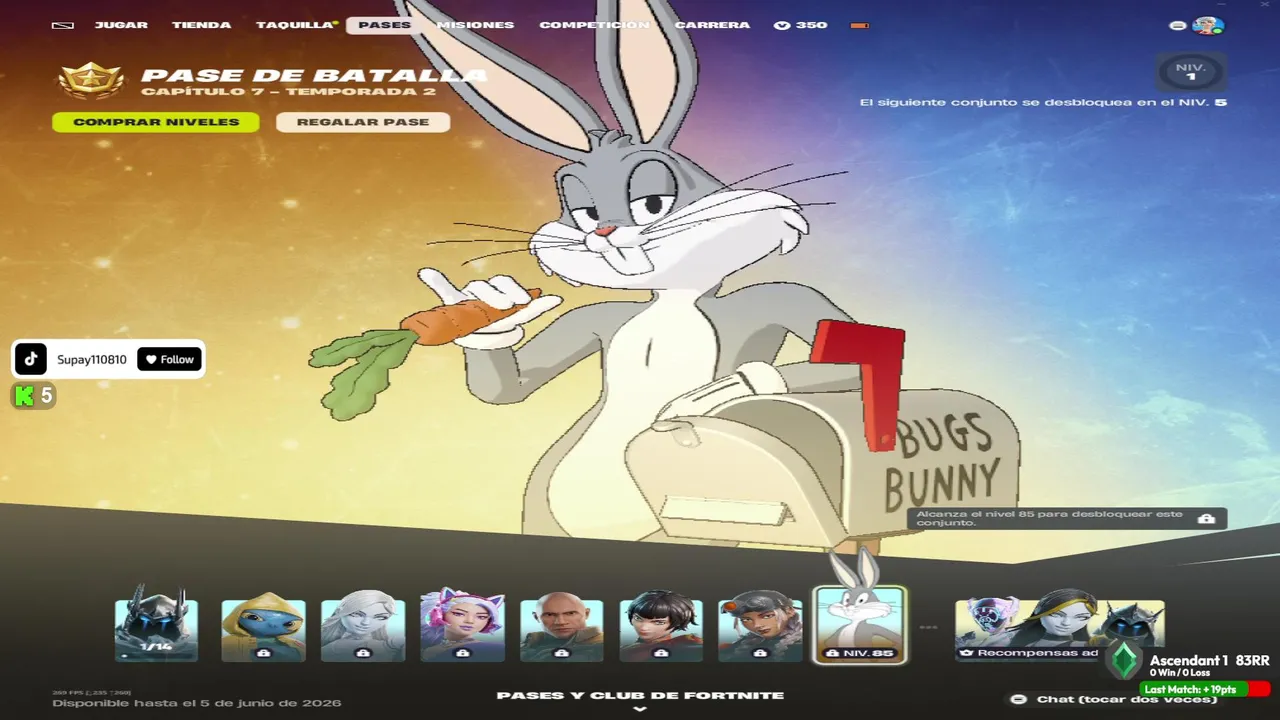
Task: Open the sidebar menu icon beside JUGAR
Action: (62, 25)
